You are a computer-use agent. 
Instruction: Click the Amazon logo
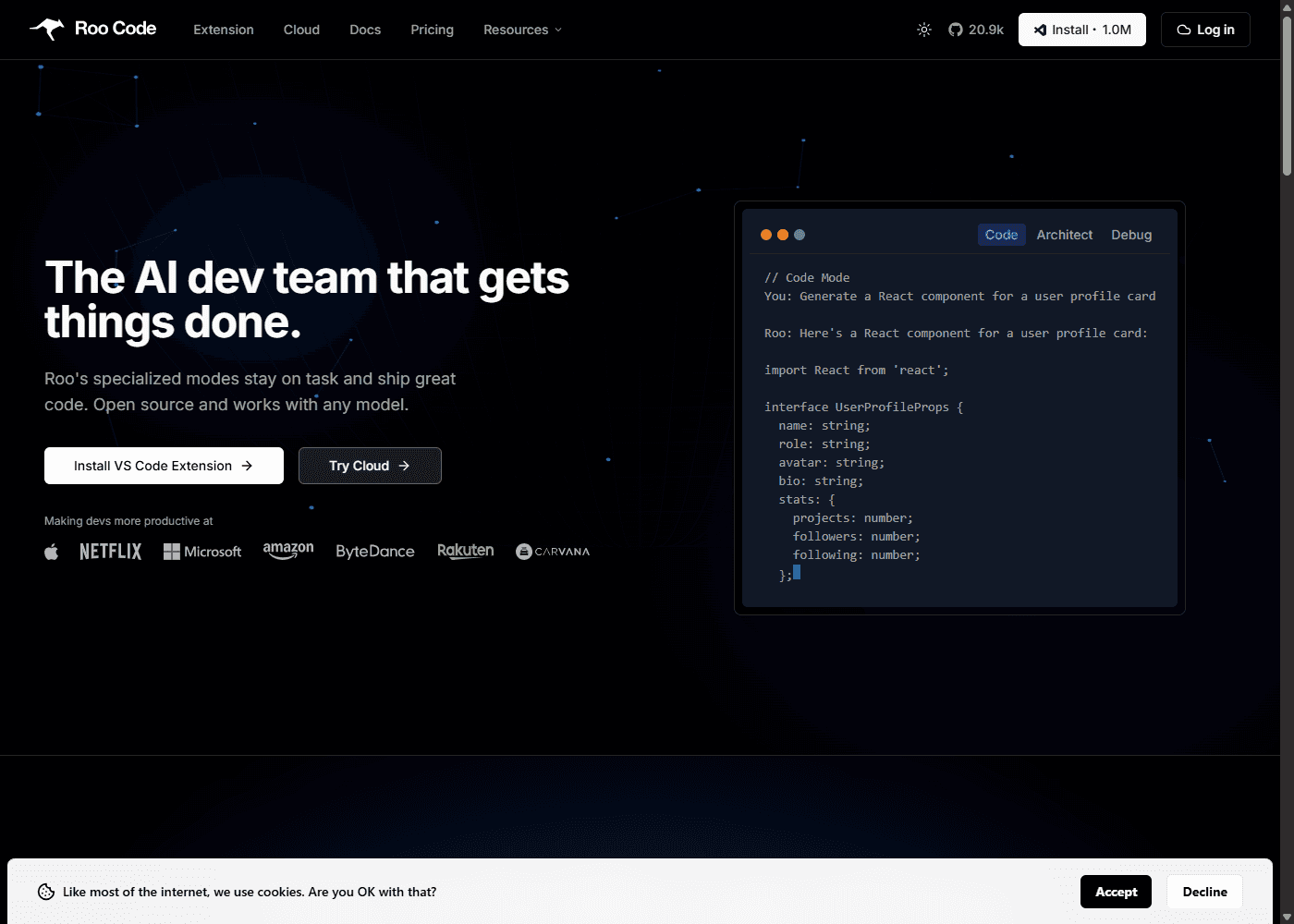288,552
